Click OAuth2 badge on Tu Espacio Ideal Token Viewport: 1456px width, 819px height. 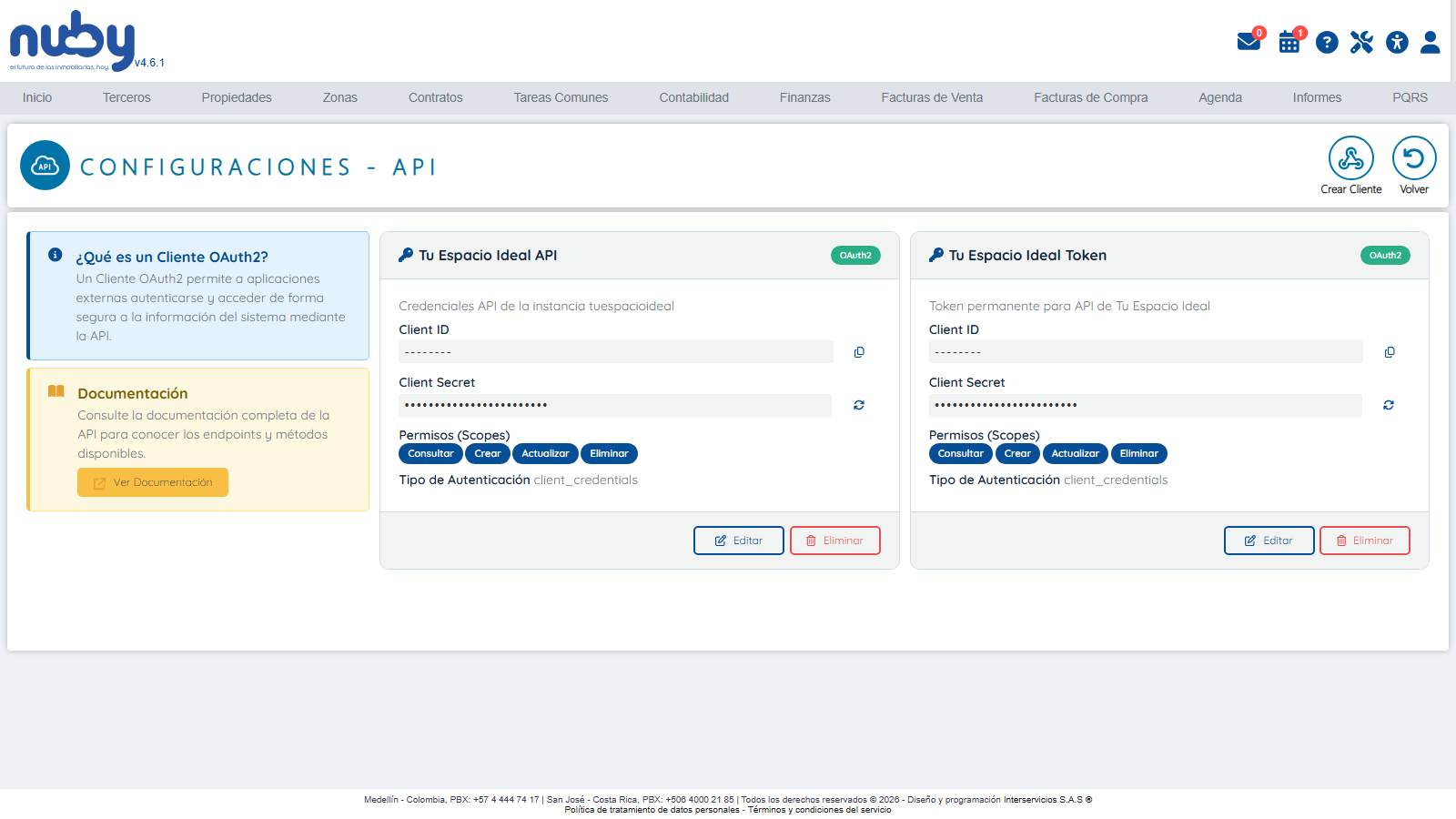1385,256
